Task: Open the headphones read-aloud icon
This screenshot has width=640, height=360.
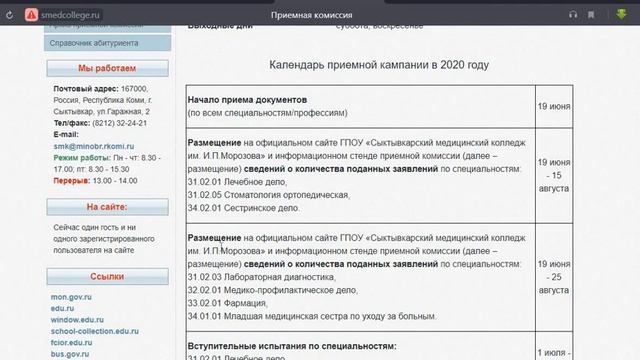Action: tap(573, 15)
